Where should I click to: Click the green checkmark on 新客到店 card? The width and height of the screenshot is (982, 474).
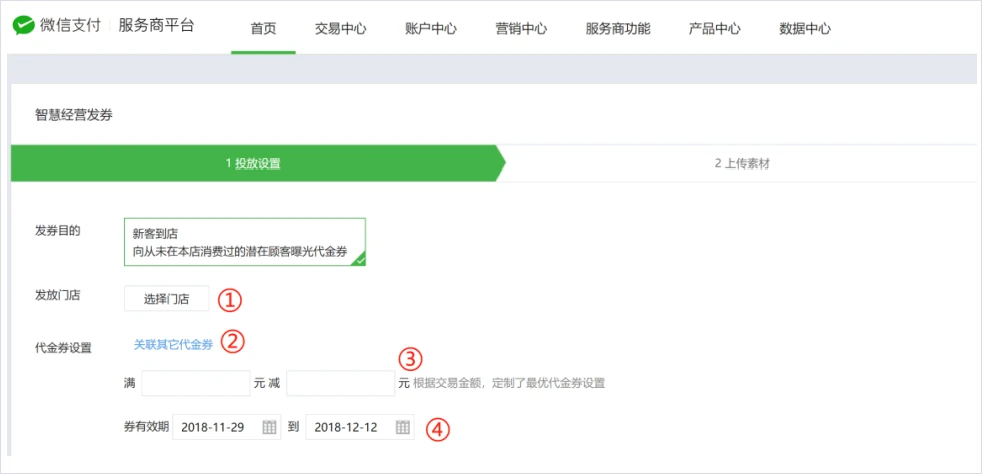(358, 258)
